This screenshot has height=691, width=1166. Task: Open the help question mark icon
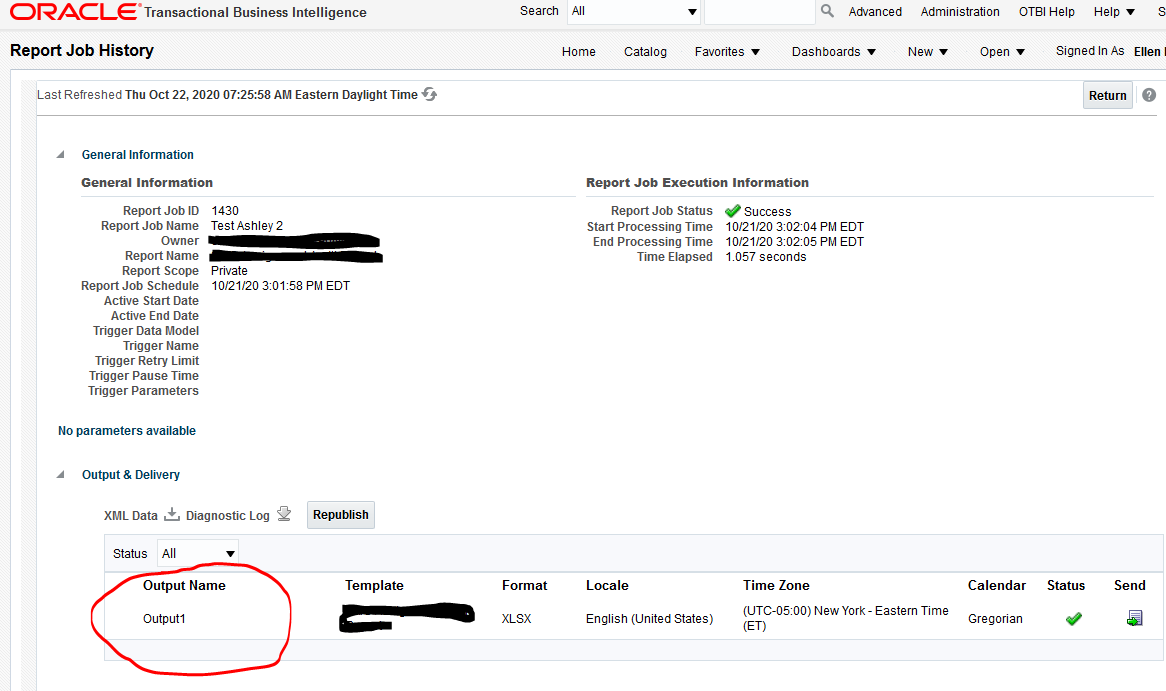point(1148,94)
